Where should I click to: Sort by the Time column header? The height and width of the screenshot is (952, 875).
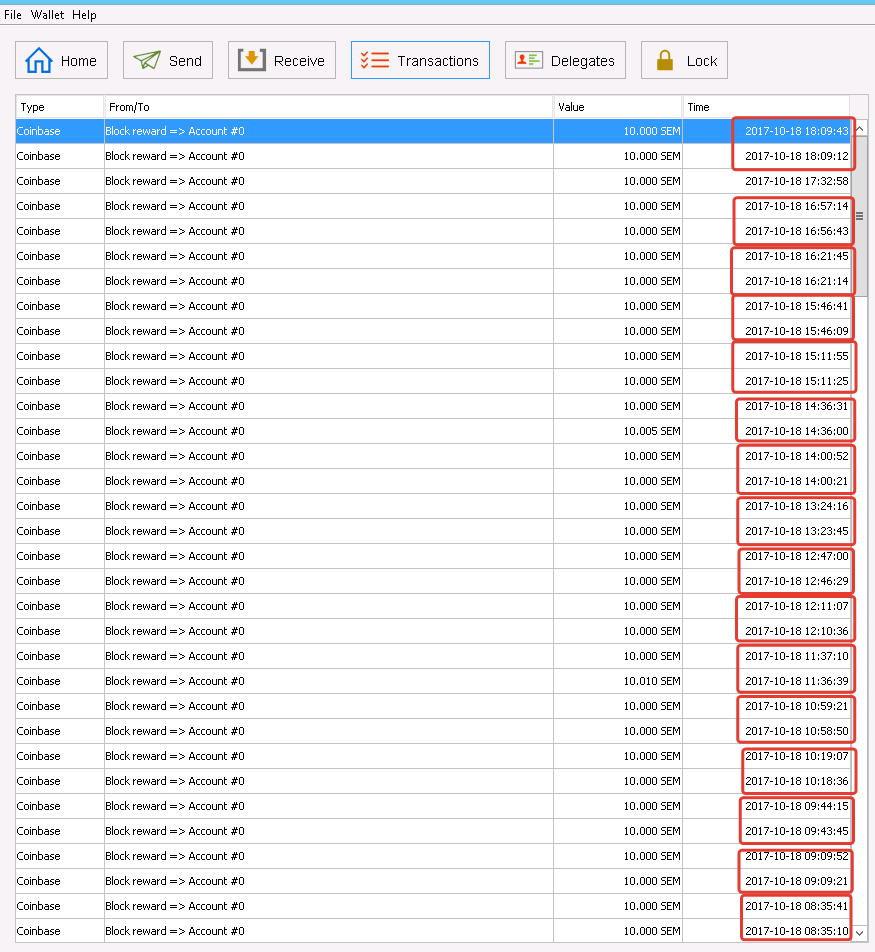pos(766,107)
